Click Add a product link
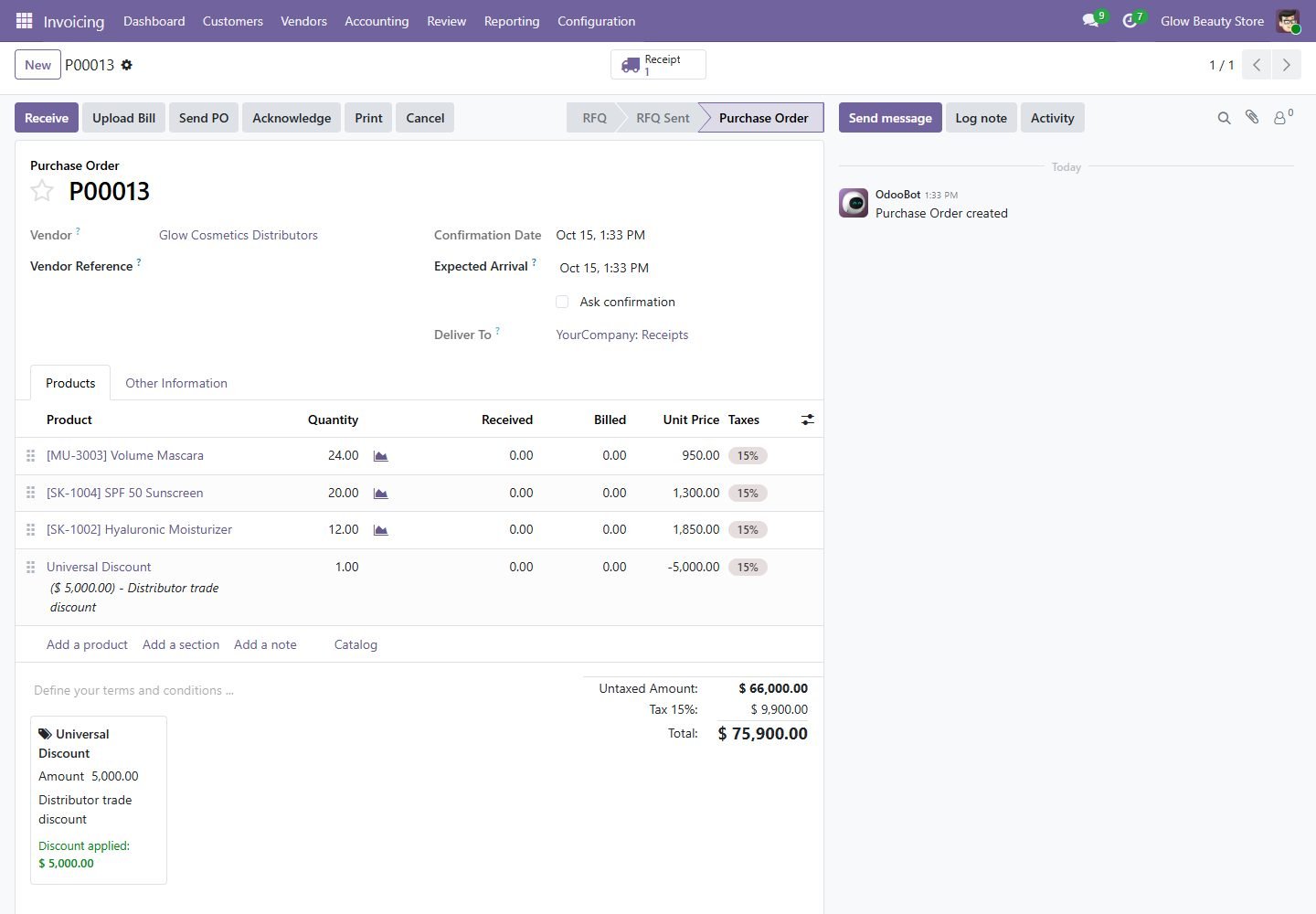Viewport: 1316px width, 914px height. coord(87,644)
